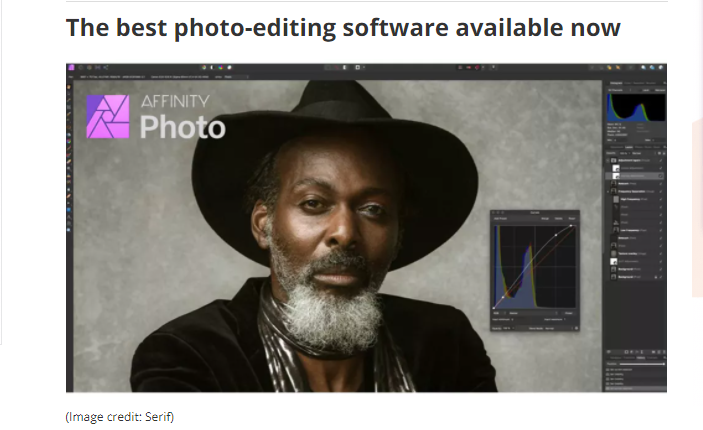
Task: Click Delete in the Curves dialog
Action: [x=558, y=218]
